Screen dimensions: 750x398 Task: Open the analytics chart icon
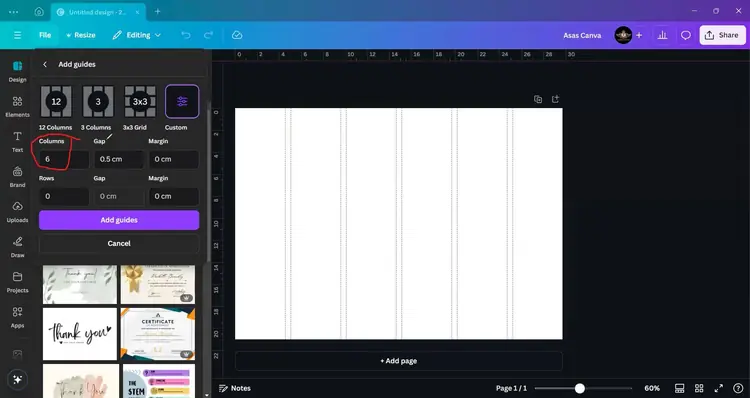[x=662, y=35]
